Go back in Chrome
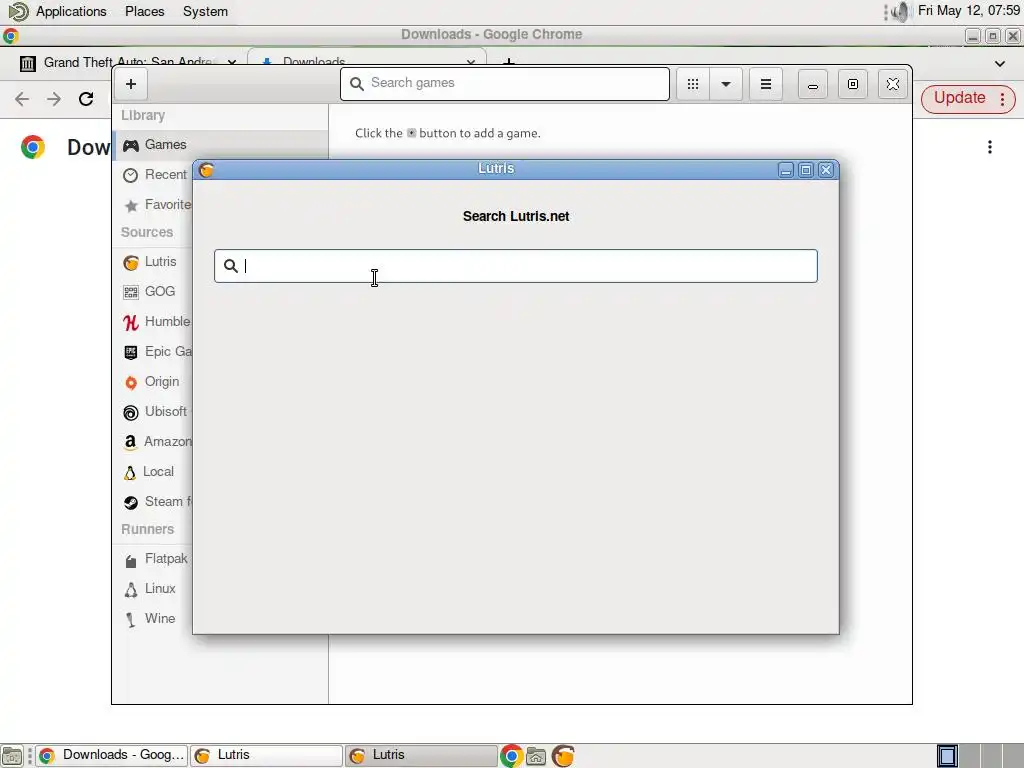This screenshot has width=1024, height=768. tap(22, 99)
